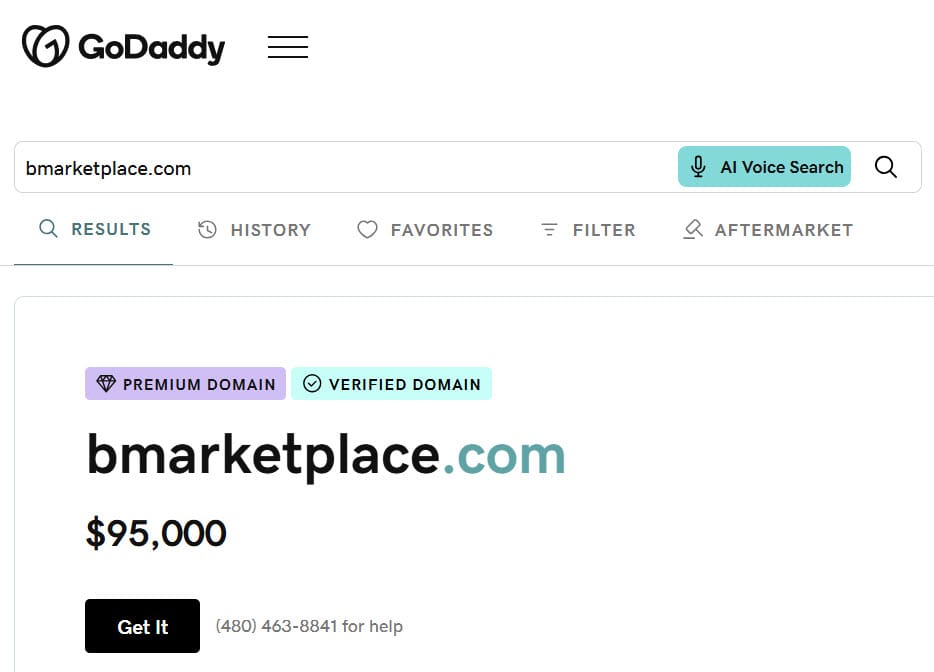
Task: Expand the Filter options
Action: point(603,230)
